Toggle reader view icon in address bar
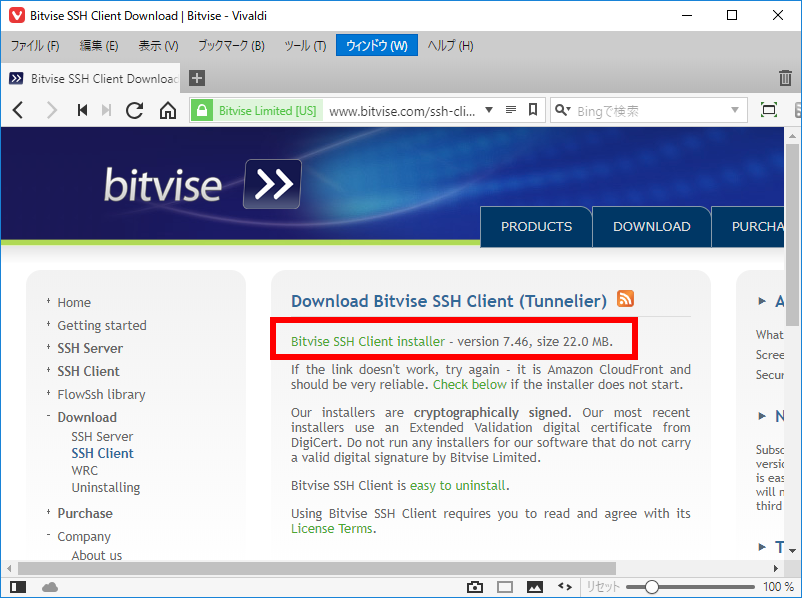This screenshot has width=802, height=598. [x=510, y=109]
